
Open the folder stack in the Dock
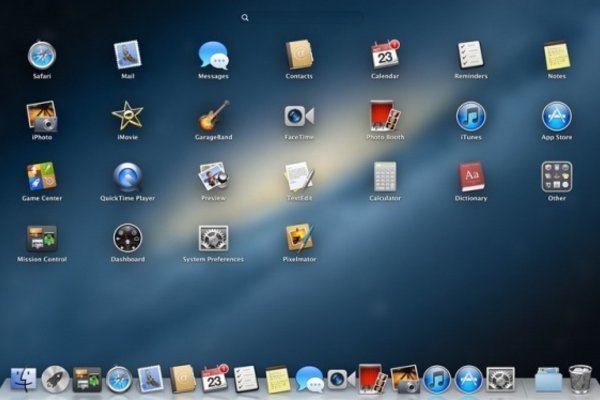click(x=548, y=380)
